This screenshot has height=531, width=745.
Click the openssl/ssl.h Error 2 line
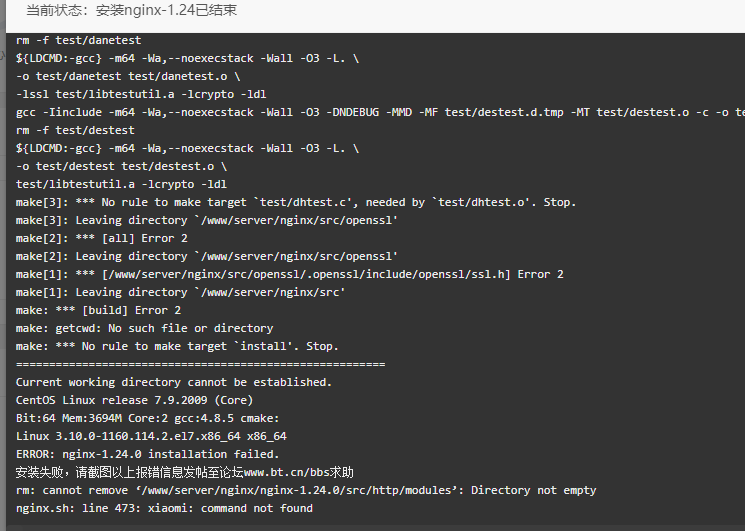(289, 275)
